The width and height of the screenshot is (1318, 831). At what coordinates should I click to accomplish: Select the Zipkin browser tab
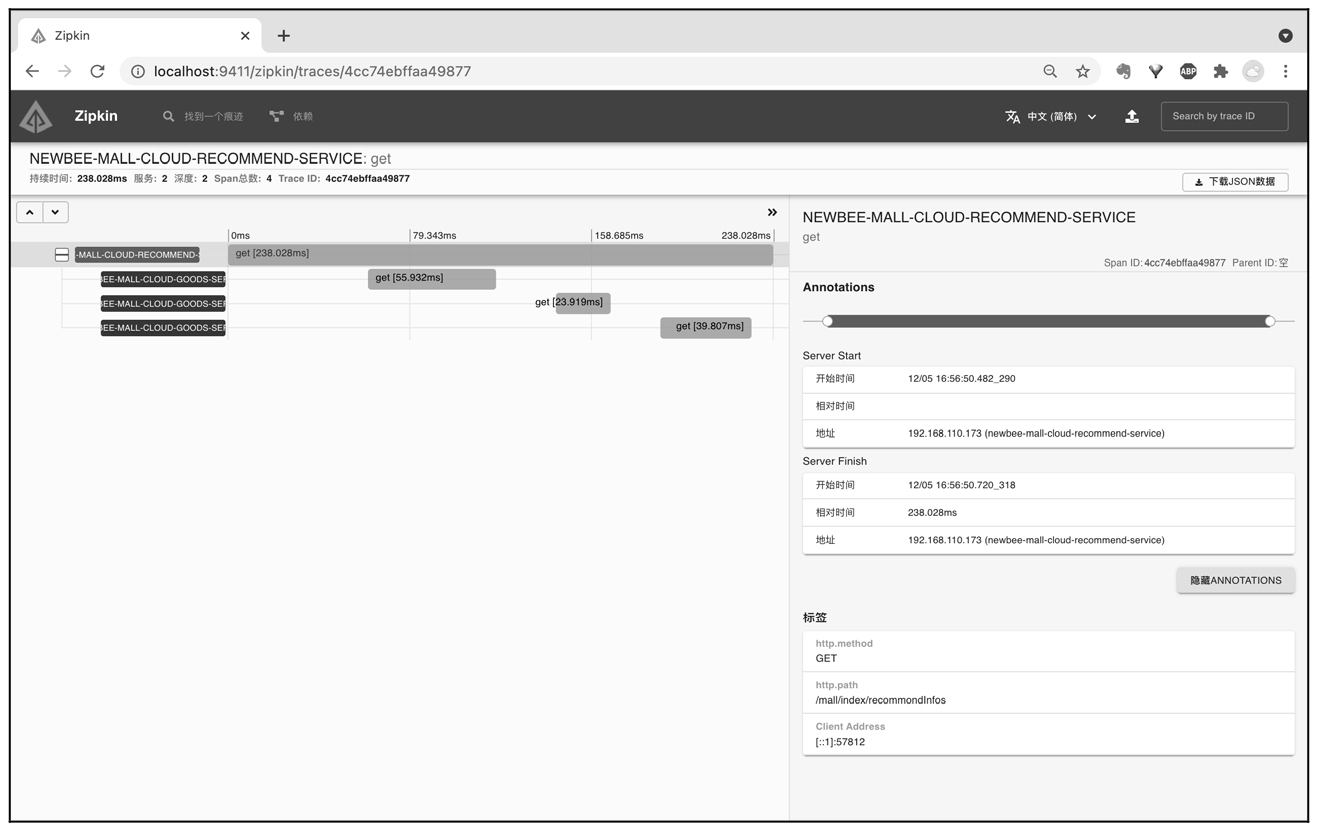140,36
